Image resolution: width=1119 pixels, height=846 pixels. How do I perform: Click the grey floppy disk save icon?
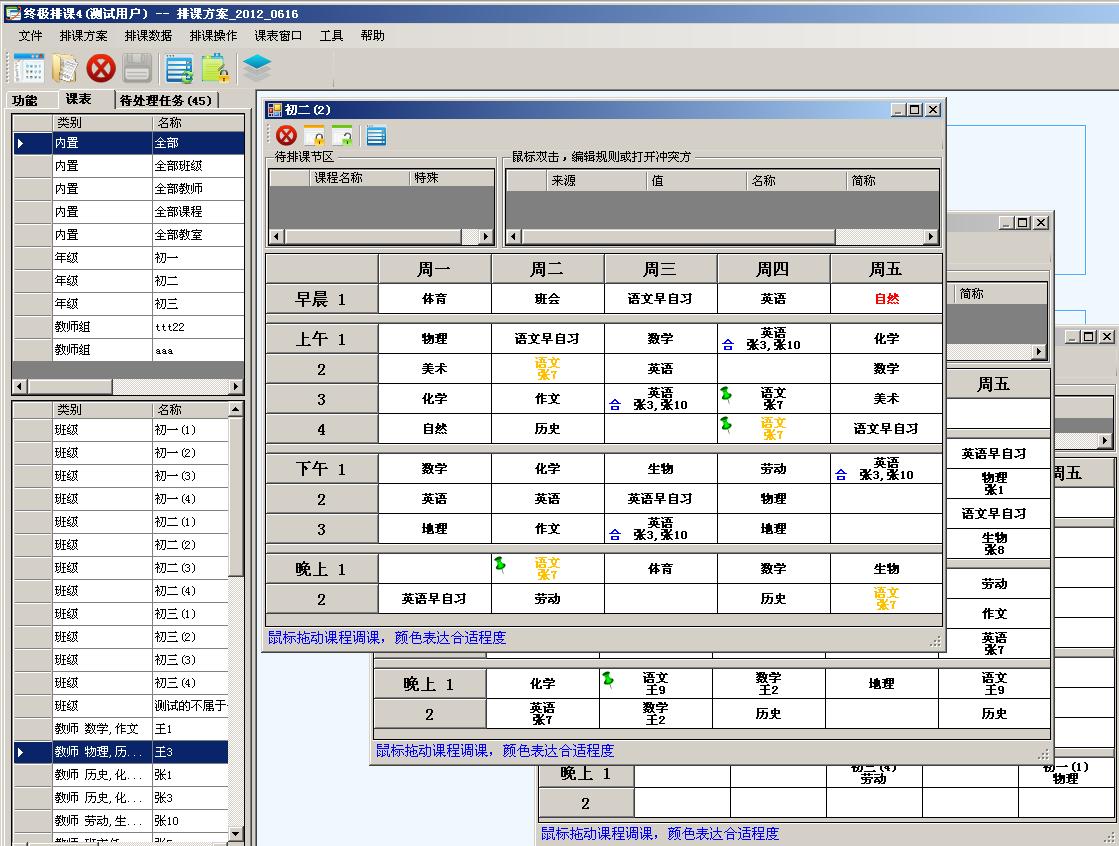[x=137, y=69]
